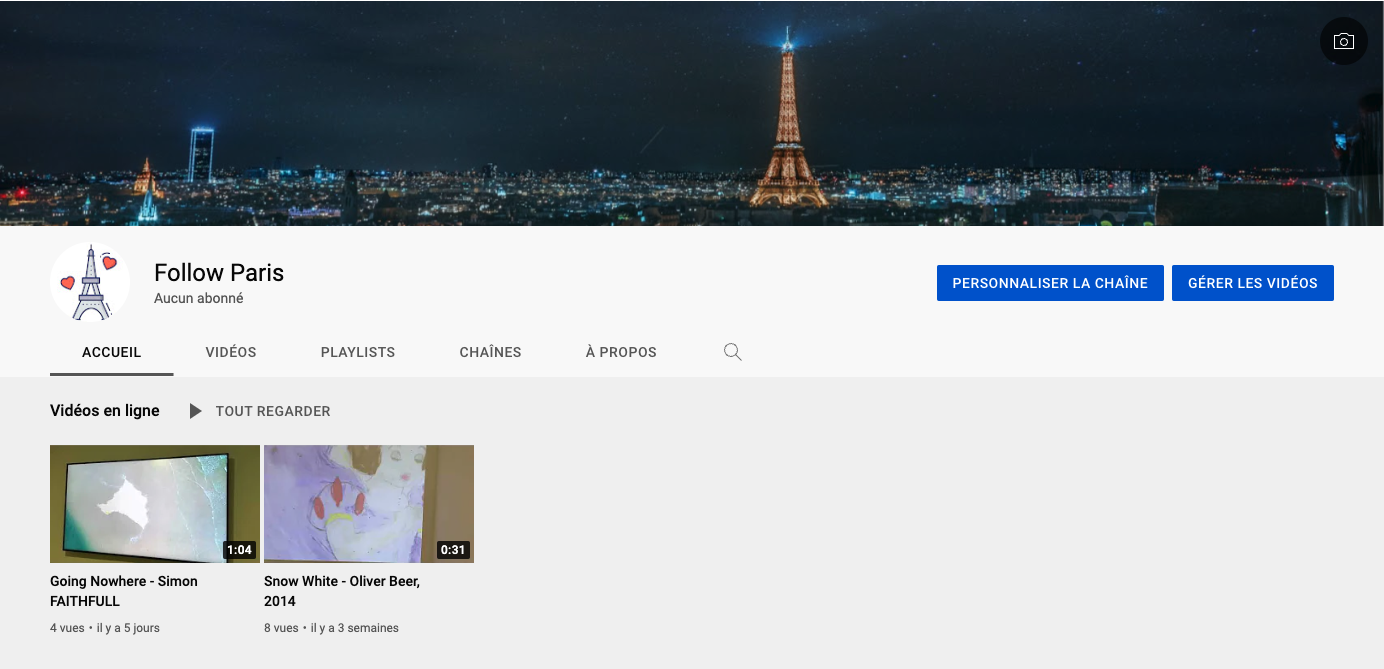Click Gérer les vidéos button
1384x669 pixels.
1253,283
